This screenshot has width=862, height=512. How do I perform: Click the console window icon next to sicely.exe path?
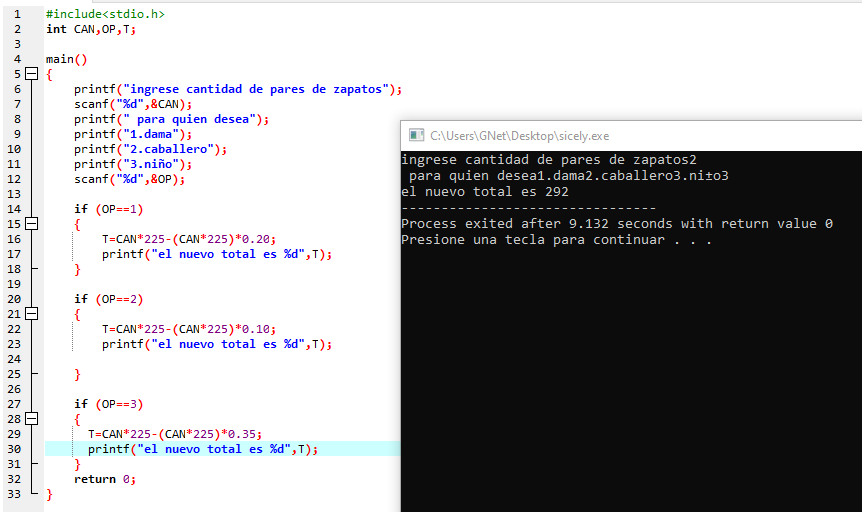tap(417, 135)
